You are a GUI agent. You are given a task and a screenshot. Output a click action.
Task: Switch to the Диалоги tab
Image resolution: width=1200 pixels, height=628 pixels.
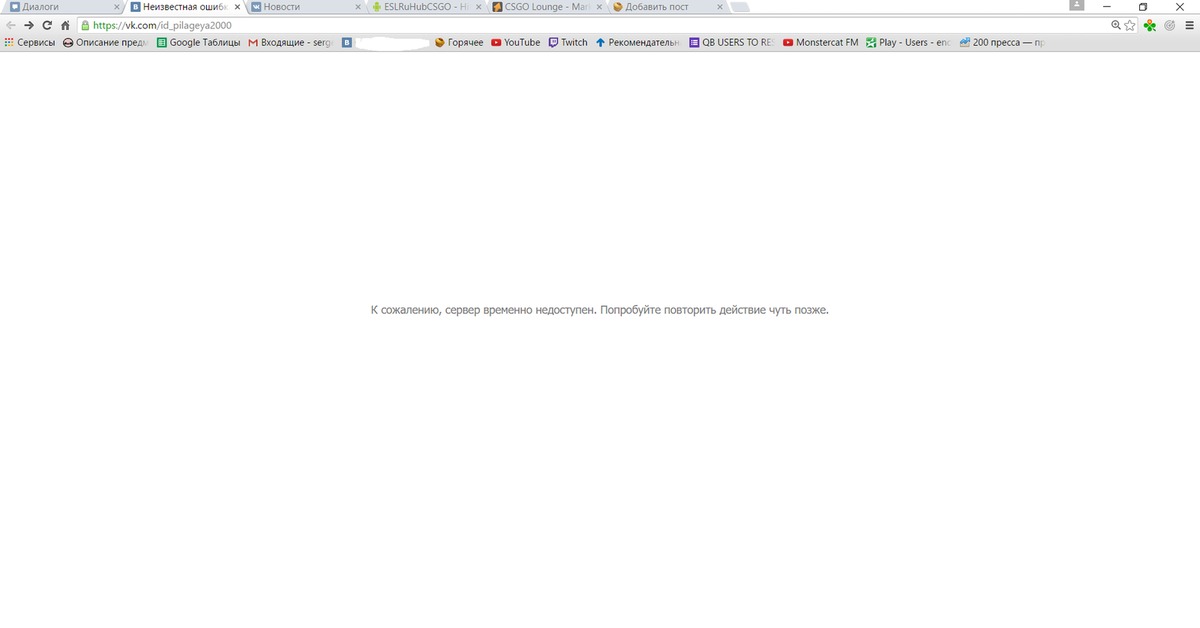click(62, 7)
